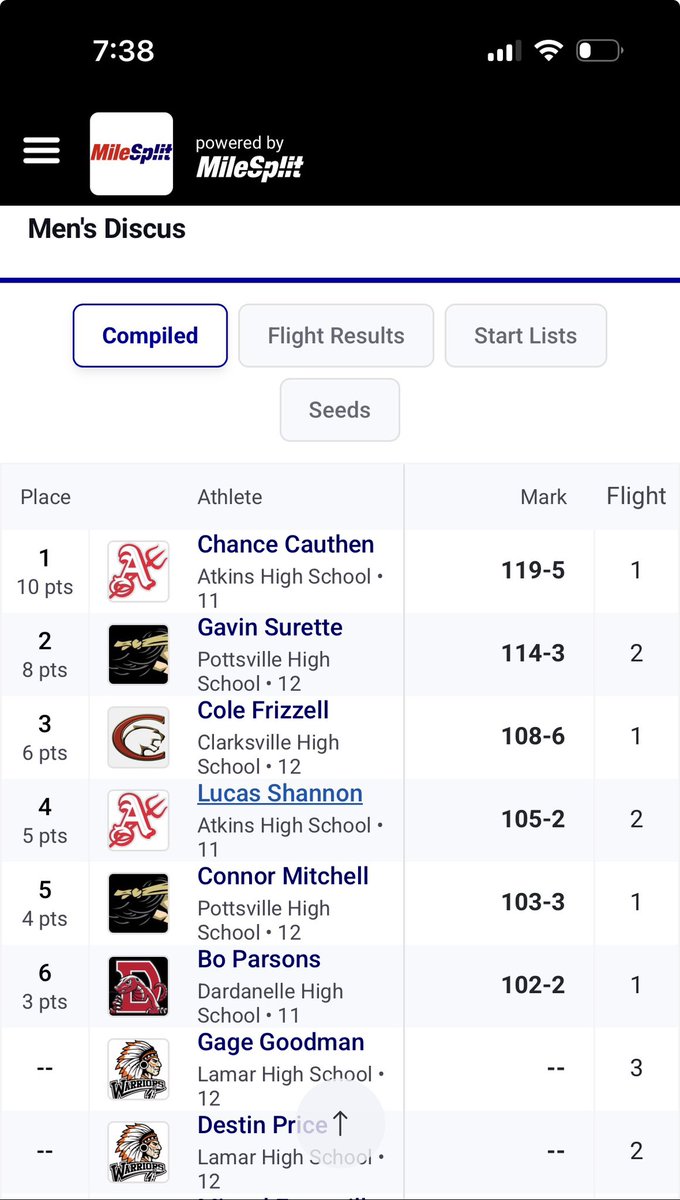Open Chance Cauthen's athlete page
This screenshot has height=1200, width=680.
(286, 544)
